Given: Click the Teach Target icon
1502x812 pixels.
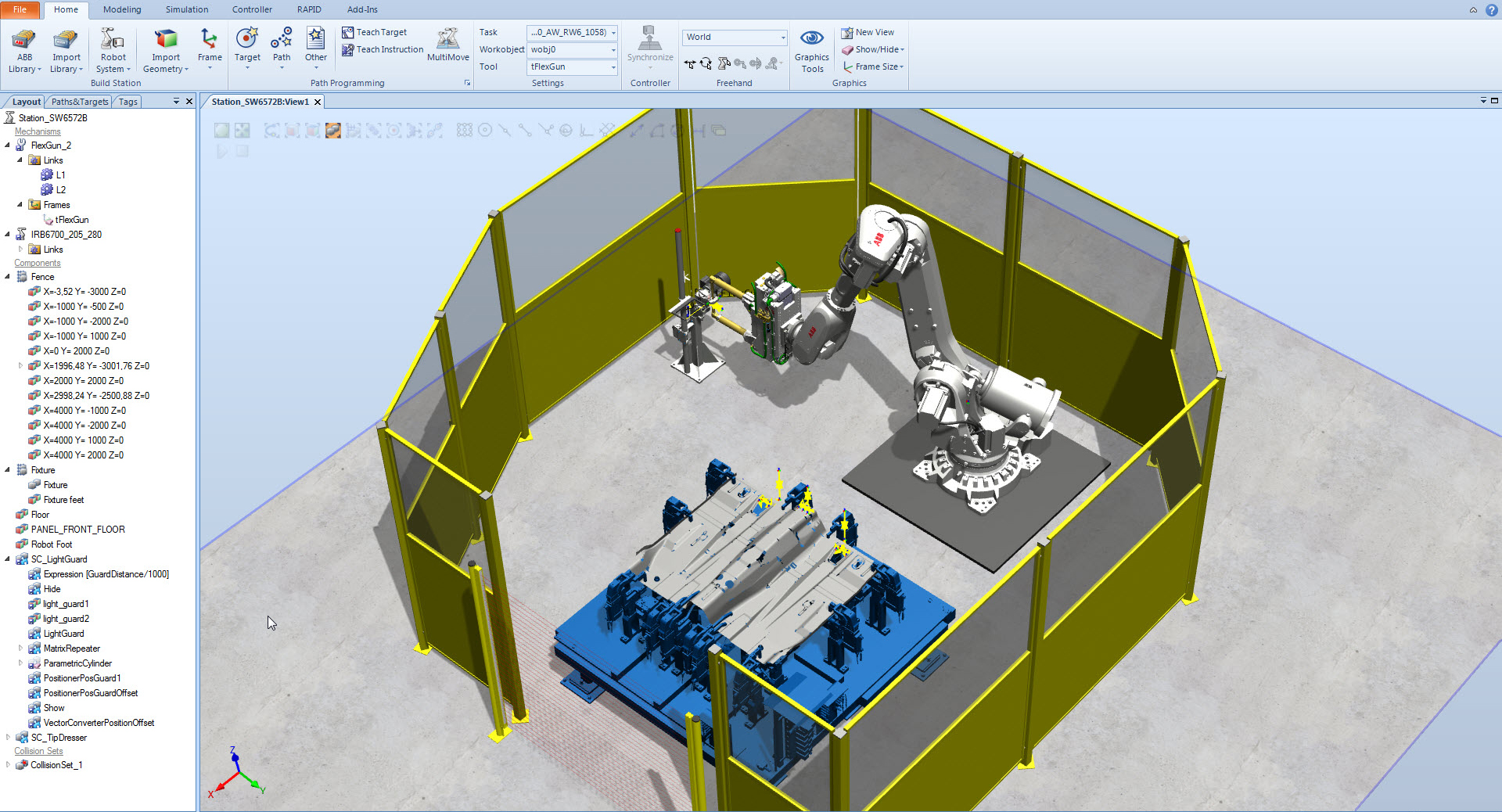Looking at the screenshot, I should tap(347, 32).
